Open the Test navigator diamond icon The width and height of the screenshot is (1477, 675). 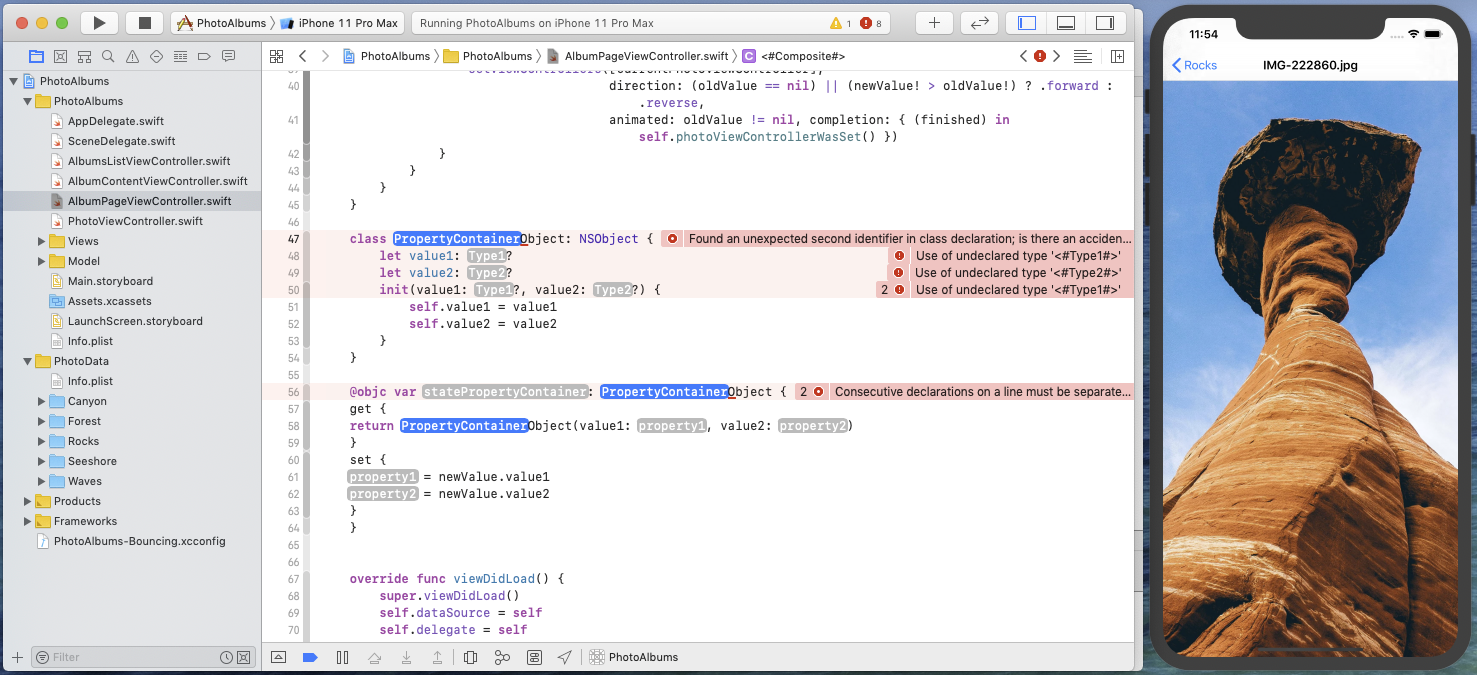pos(156,56)
